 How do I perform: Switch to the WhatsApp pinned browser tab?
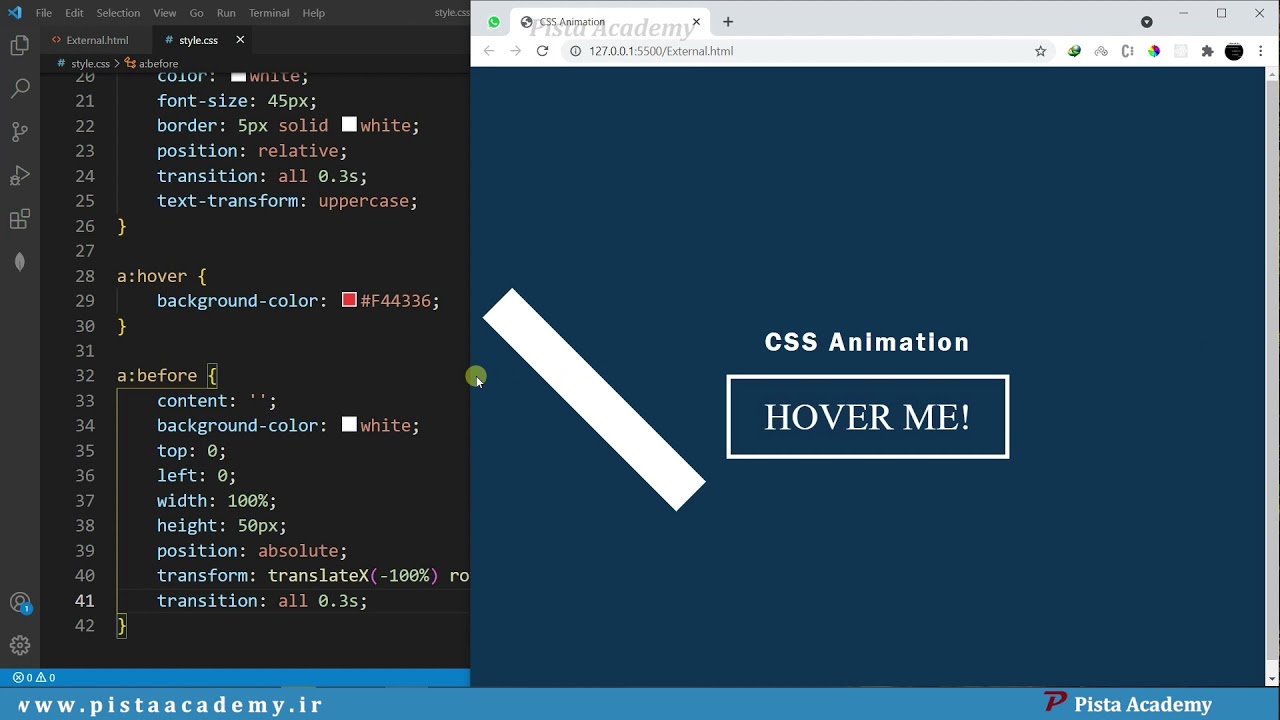(494, 22)
